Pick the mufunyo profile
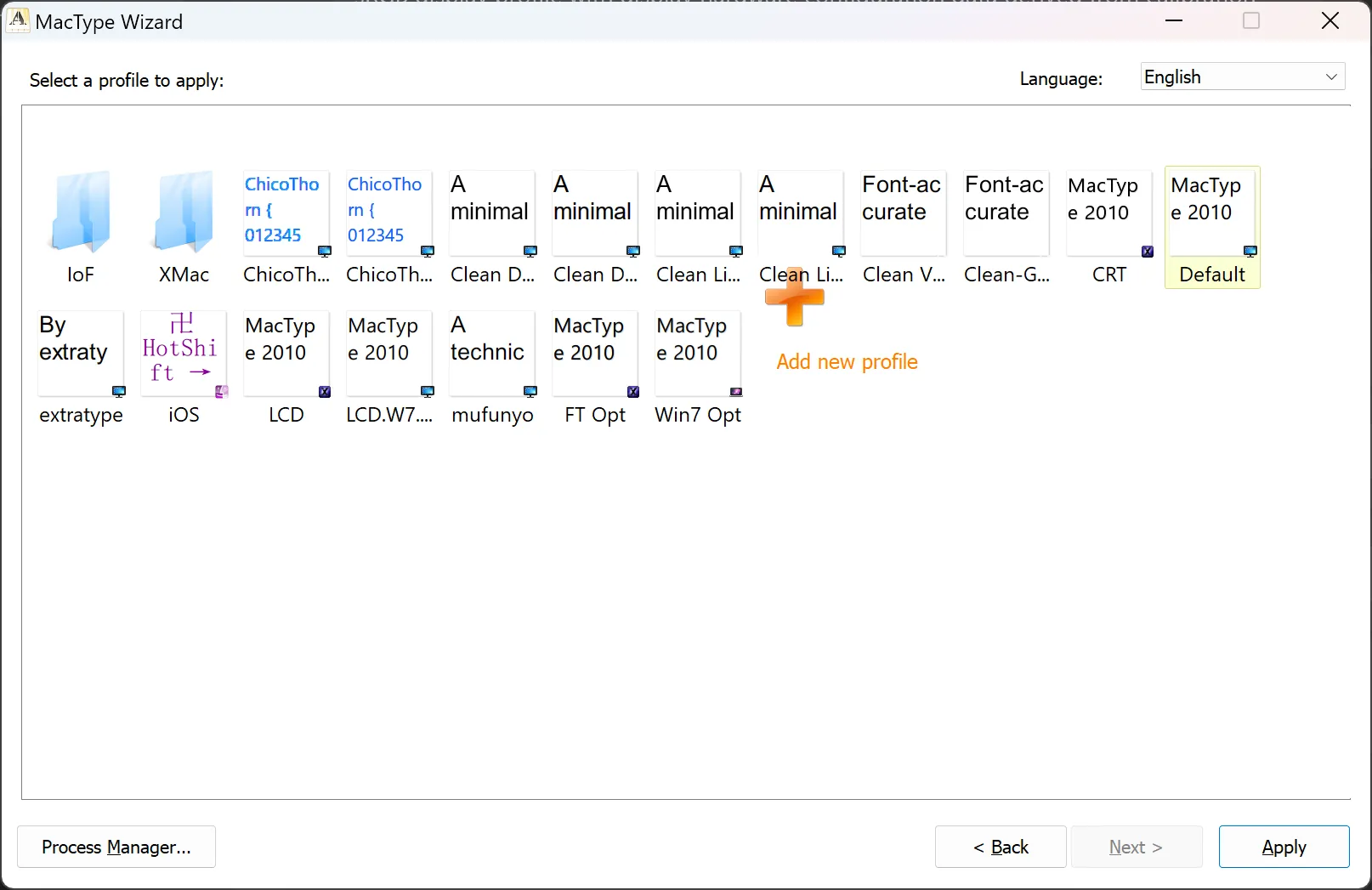Viewport: 1372px width, 890px height. tap(492, 353)
